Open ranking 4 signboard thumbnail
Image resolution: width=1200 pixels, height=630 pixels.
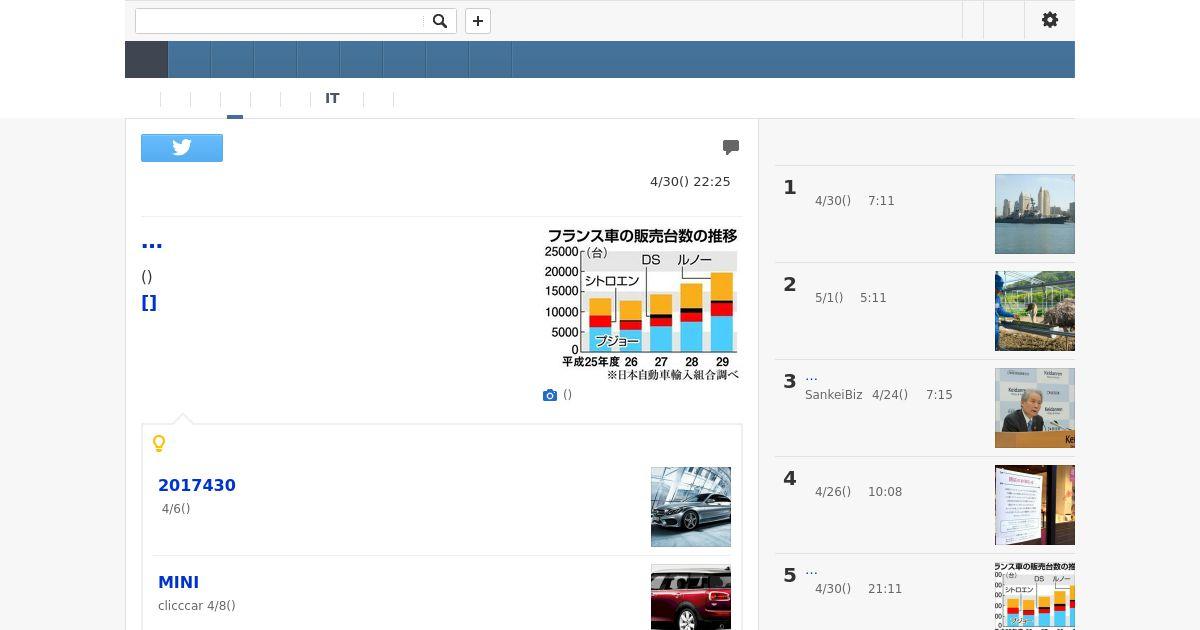coord(1035,505)
